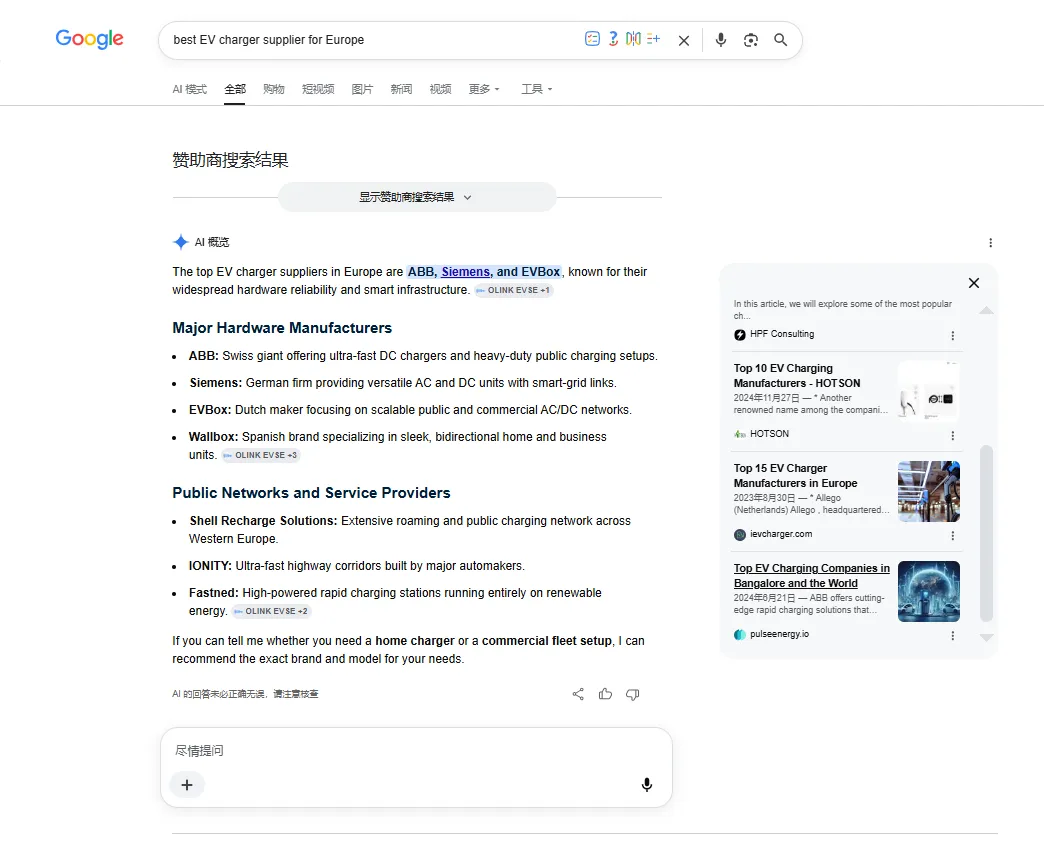Viewport: 1044px width, 845px height.
Task: Open Top 10 EV Charging Manufacturers HOTSON article
Action: [x=797, y=376]
